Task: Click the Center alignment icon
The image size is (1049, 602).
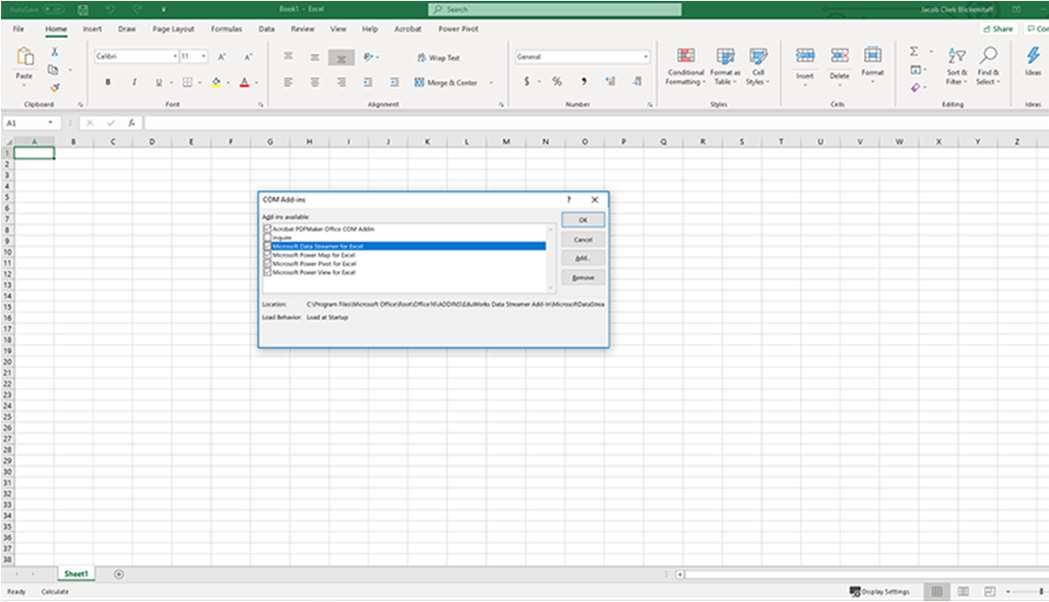Action: pyautogui.click(x=314, y=82)
